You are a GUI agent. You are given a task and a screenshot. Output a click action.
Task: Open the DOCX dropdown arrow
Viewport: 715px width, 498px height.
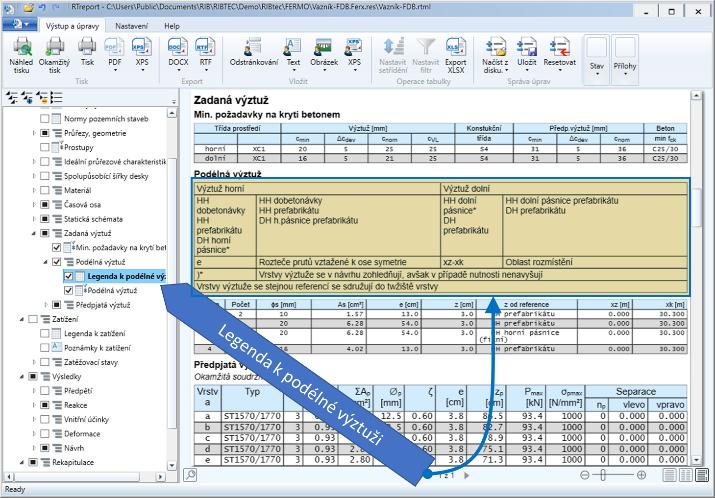click(x=178, y=70)
